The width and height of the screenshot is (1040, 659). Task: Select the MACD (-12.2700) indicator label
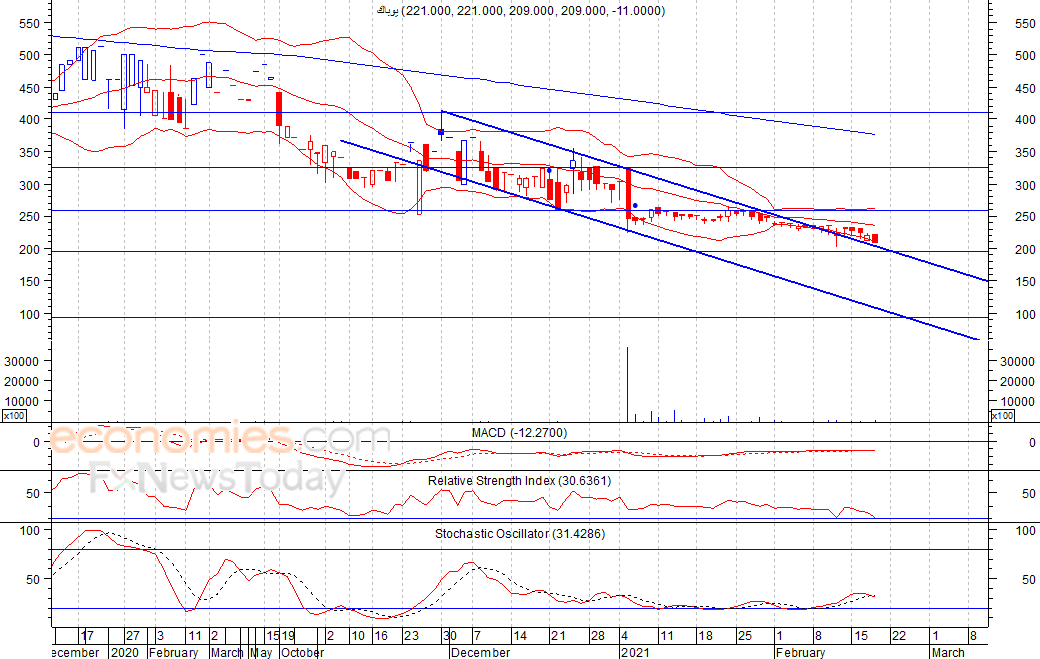tap(519, 433)
